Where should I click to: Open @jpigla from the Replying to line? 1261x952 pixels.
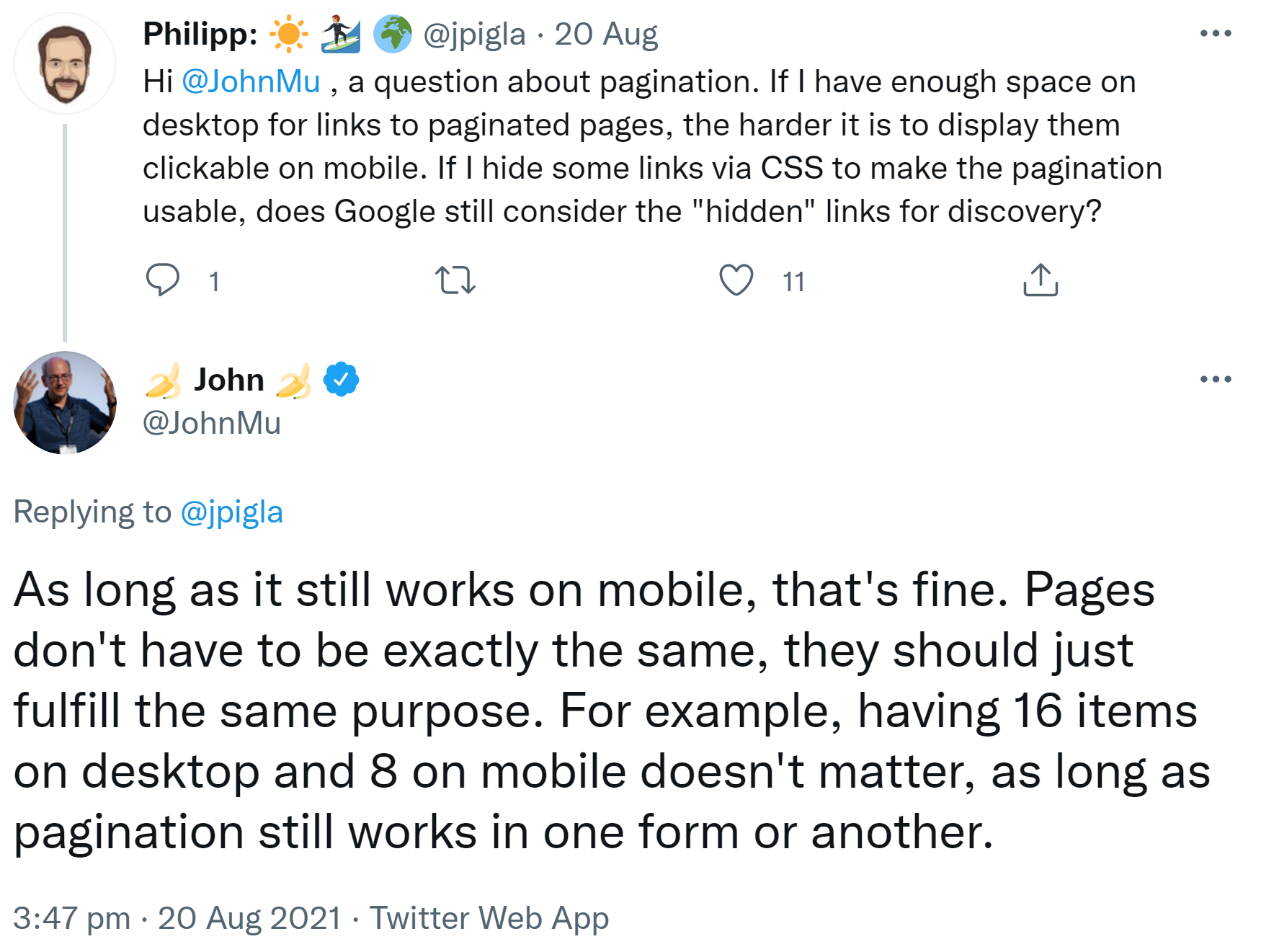click(x=231, y=512)
